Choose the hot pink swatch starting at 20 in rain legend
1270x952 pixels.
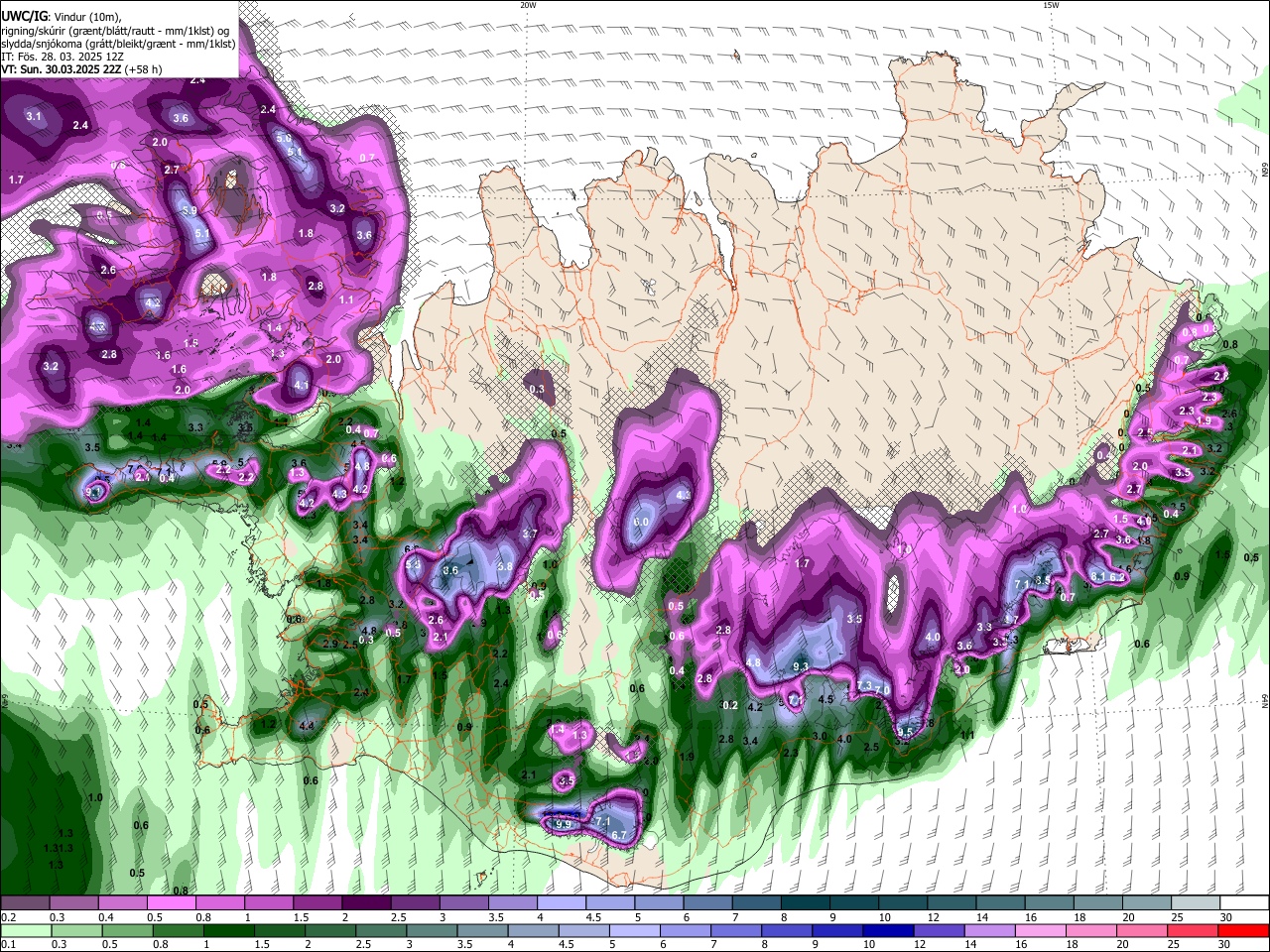(x=1140, y=931)
